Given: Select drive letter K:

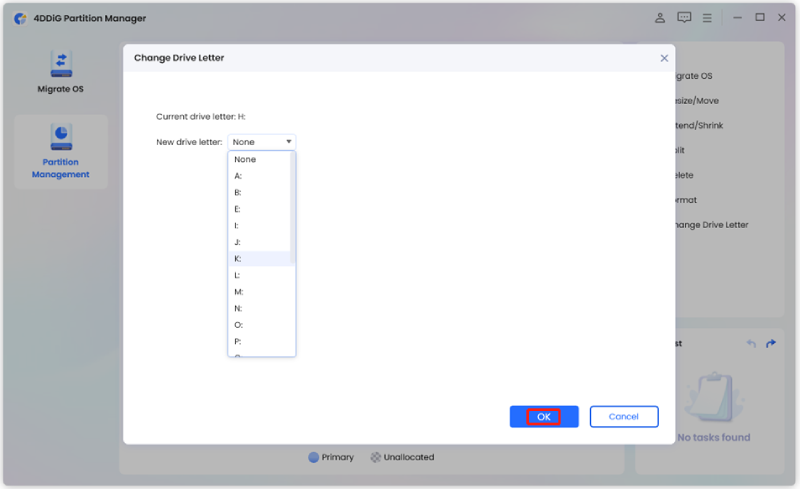Looking at the screenshot, I should (x=261, y=259).
